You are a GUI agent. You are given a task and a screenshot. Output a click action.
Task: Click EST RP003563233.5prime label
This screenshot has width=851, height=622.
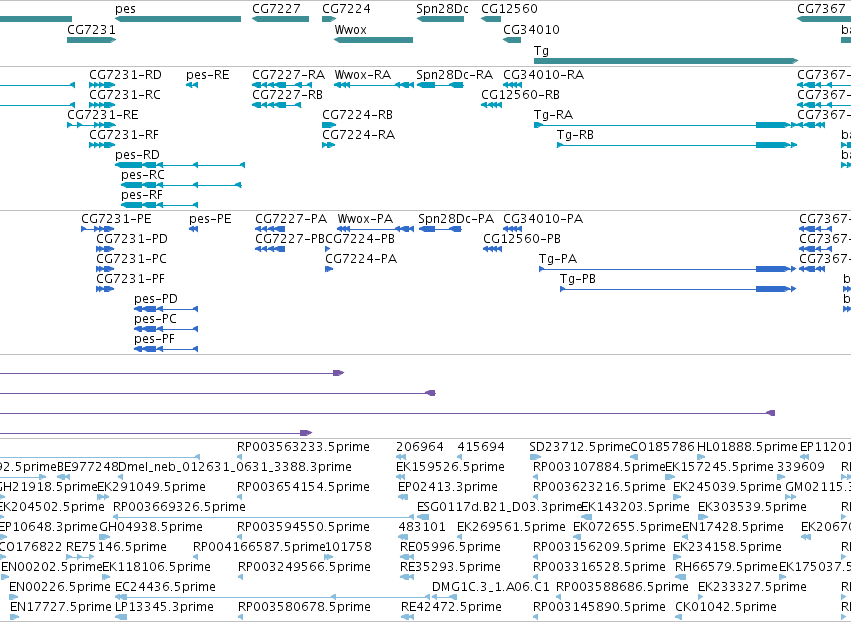[303, 447]
